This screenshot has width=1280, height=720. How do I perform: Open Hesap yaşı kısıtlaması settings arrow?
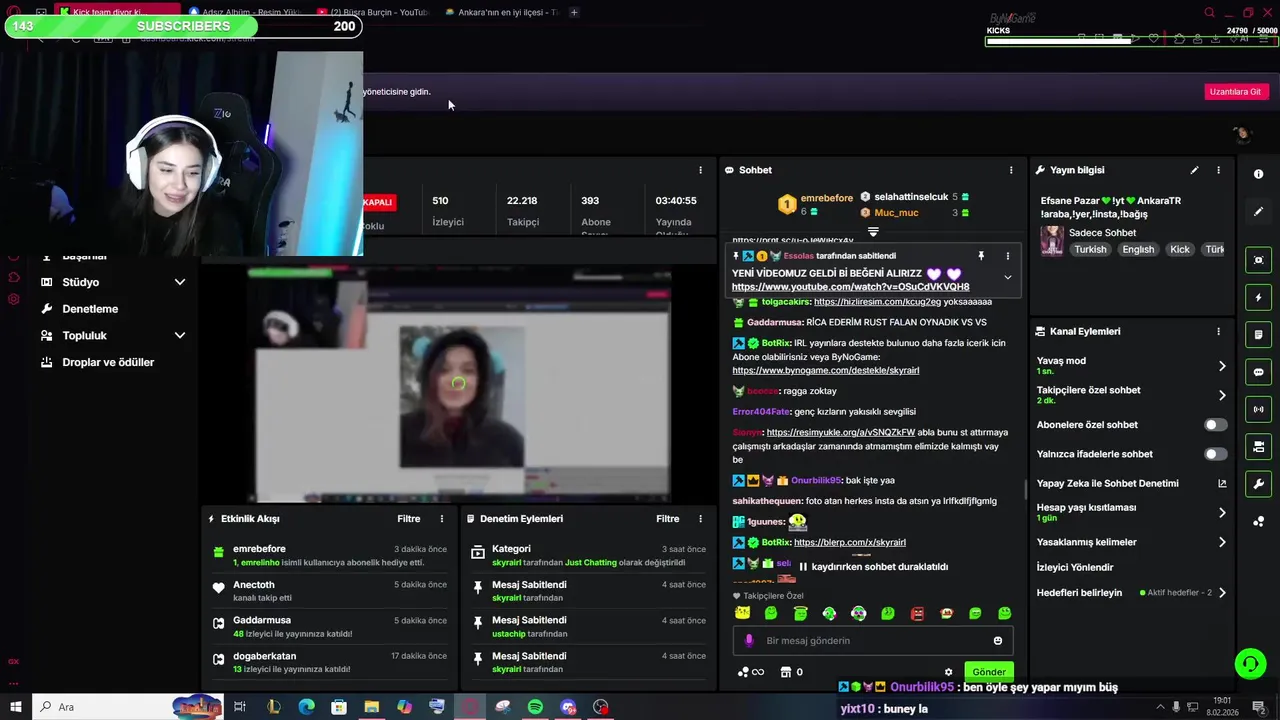click(x=1222, y=513)
